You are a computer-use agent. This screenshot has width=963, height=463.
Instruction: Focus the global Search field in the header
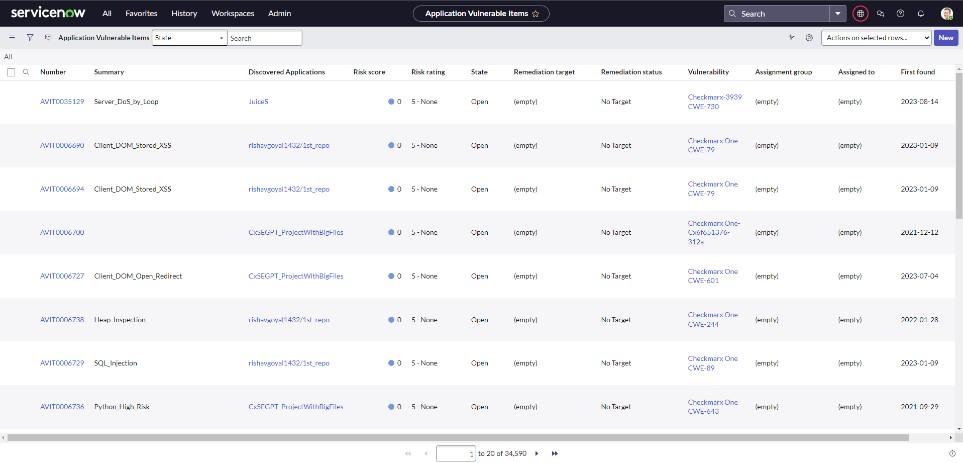point(776,14)
